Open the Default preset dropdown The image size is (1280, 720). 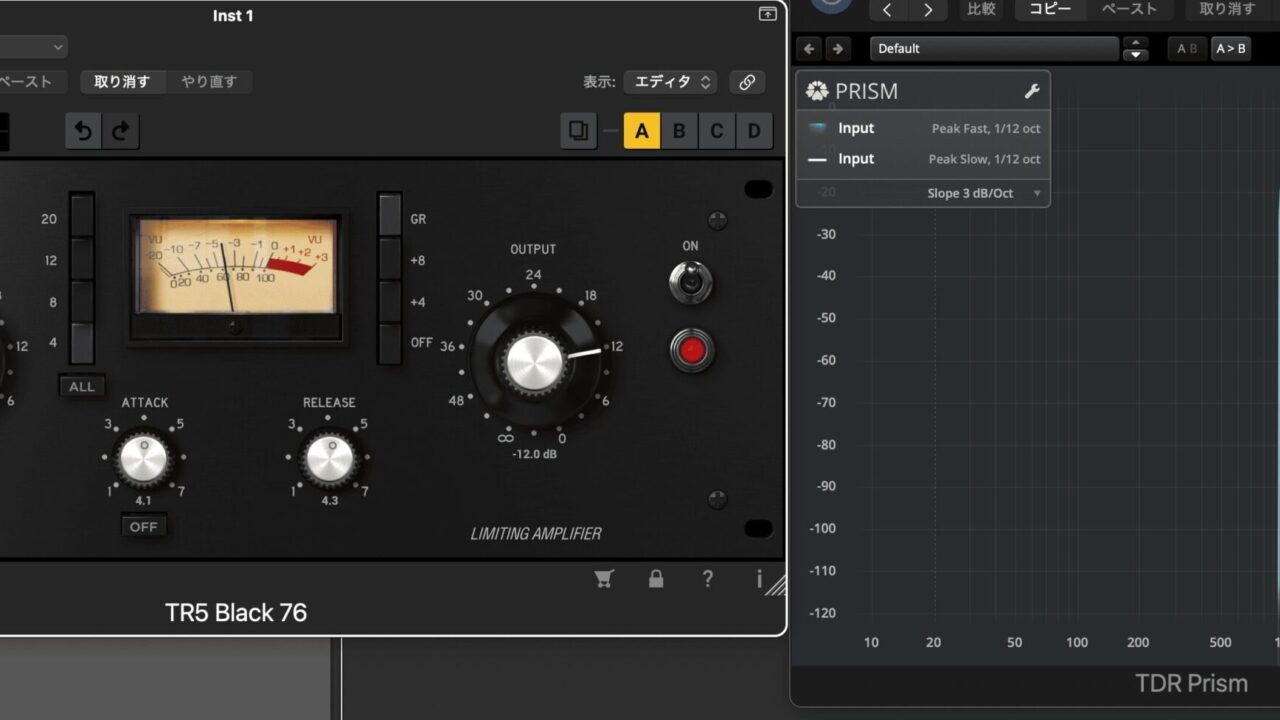(x=994, y=48)
